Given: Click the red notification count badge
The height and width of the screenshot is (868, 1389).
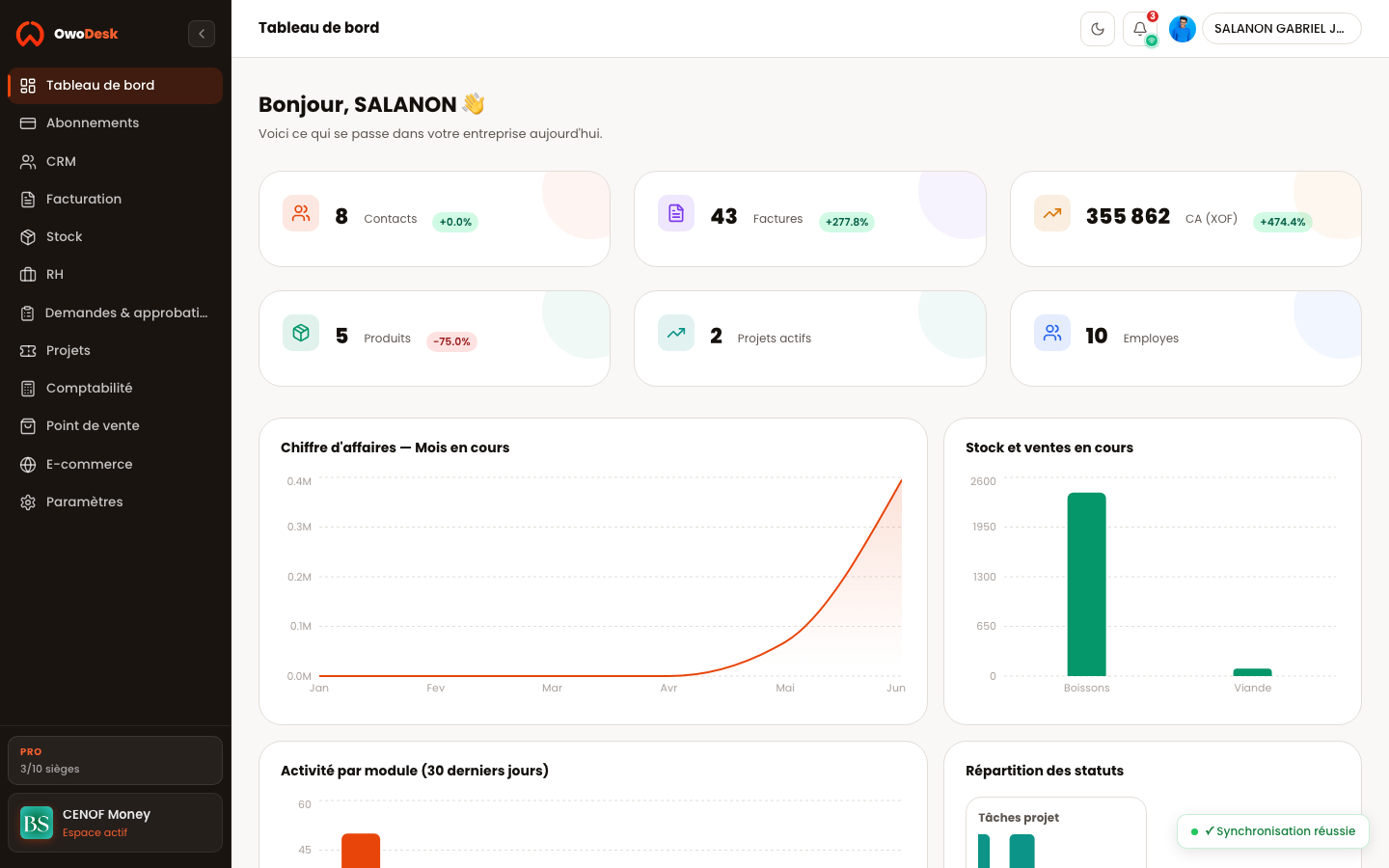Looking at the screenshot, I should (x=1153, y=16).
